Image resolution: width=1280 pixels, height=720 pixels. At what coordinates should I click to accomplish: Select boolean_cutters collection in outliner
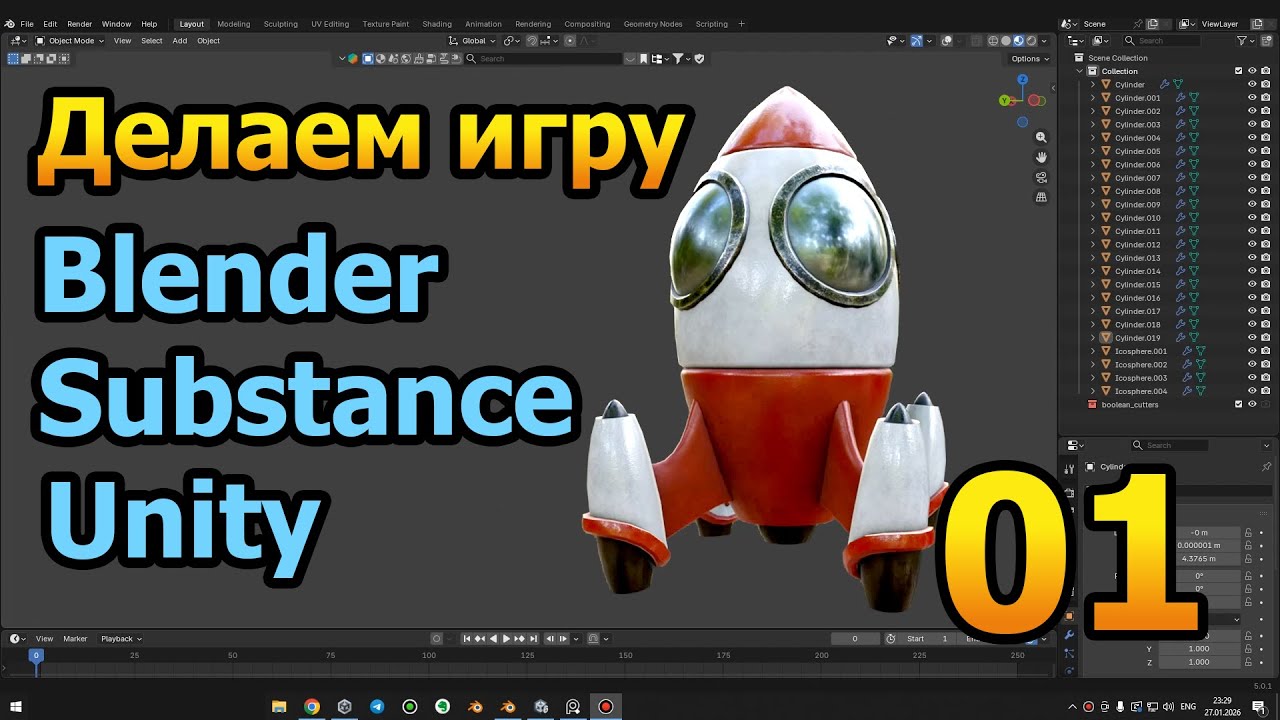tap(1130, 405)
